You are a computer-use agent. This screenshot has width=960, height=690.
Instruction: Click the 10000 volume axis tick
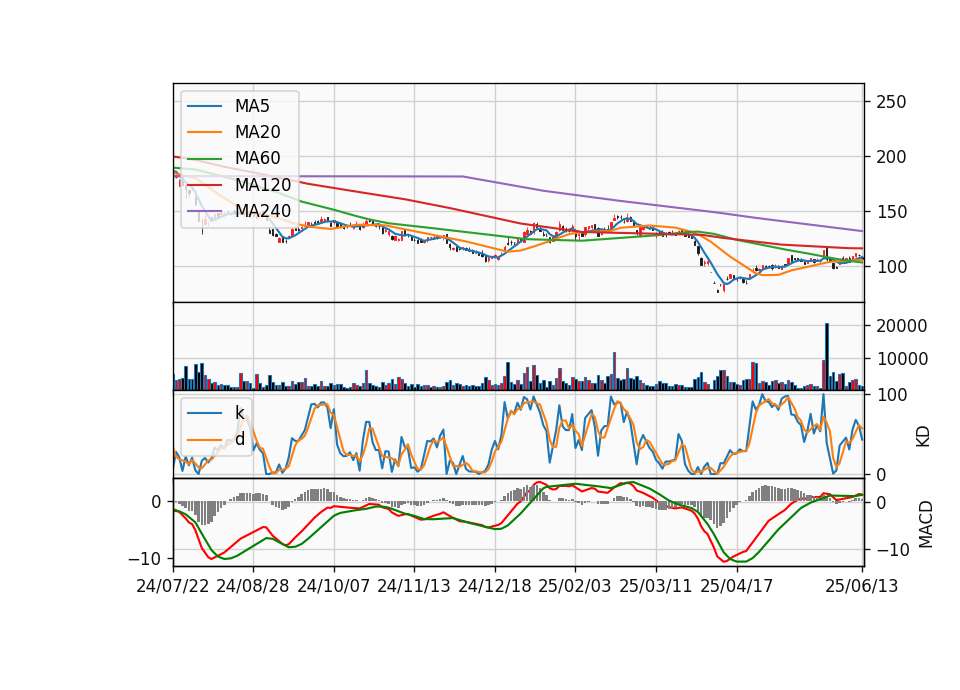[x=901, y=359]
